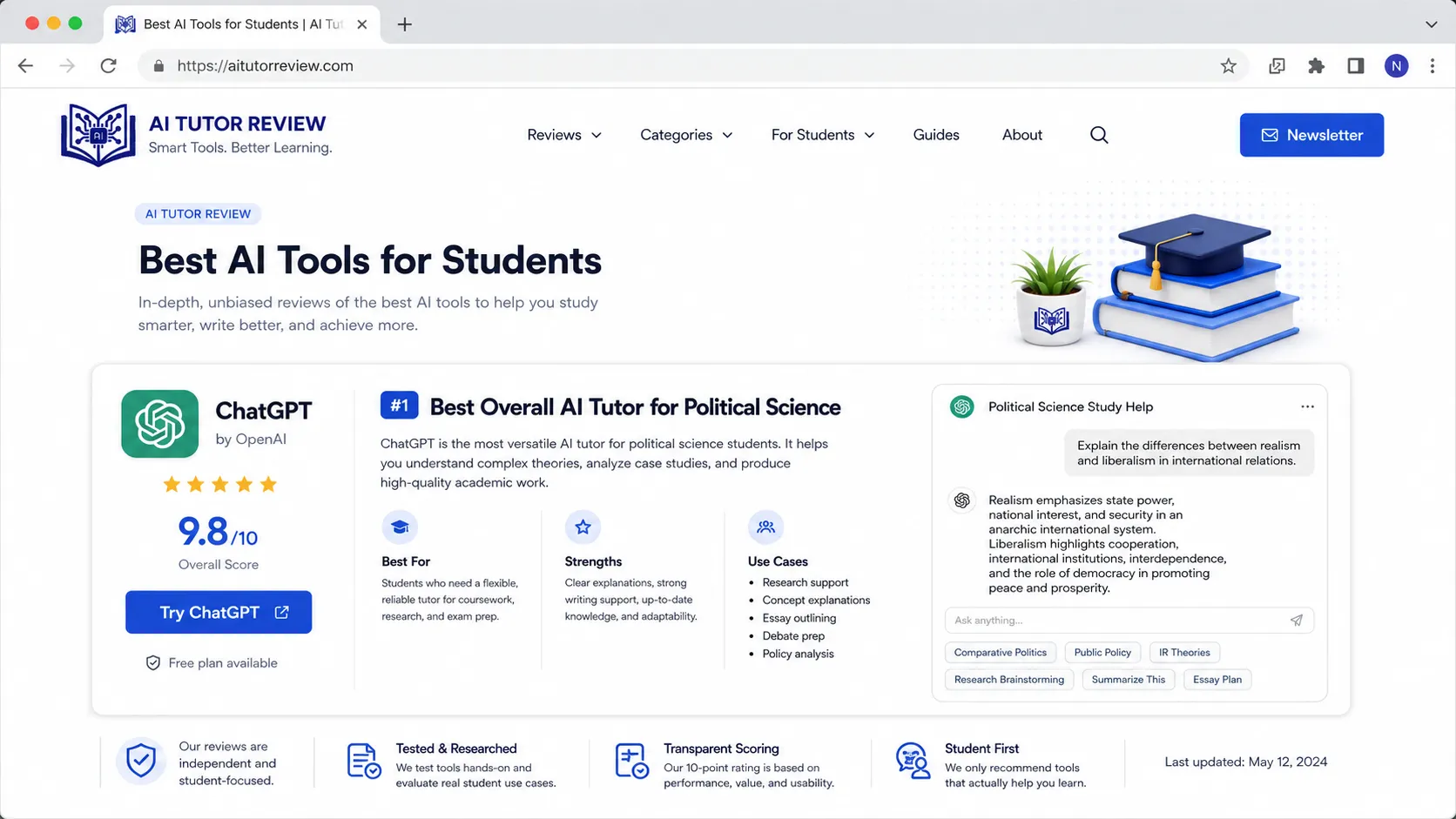1456x819 pixels.
Task: Click the Student First icon
Action: coord(912,761)
